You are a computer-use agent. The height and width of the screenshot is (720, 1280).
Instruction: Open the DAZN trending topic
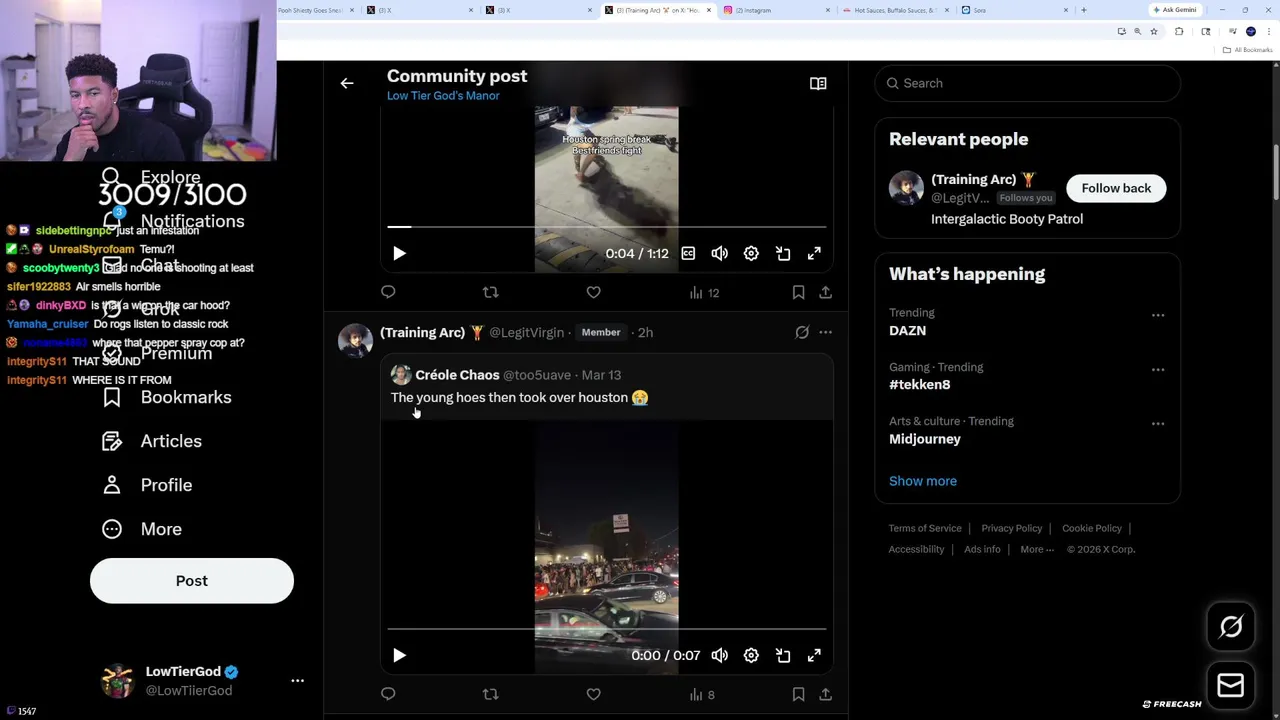tap(907, 330)
